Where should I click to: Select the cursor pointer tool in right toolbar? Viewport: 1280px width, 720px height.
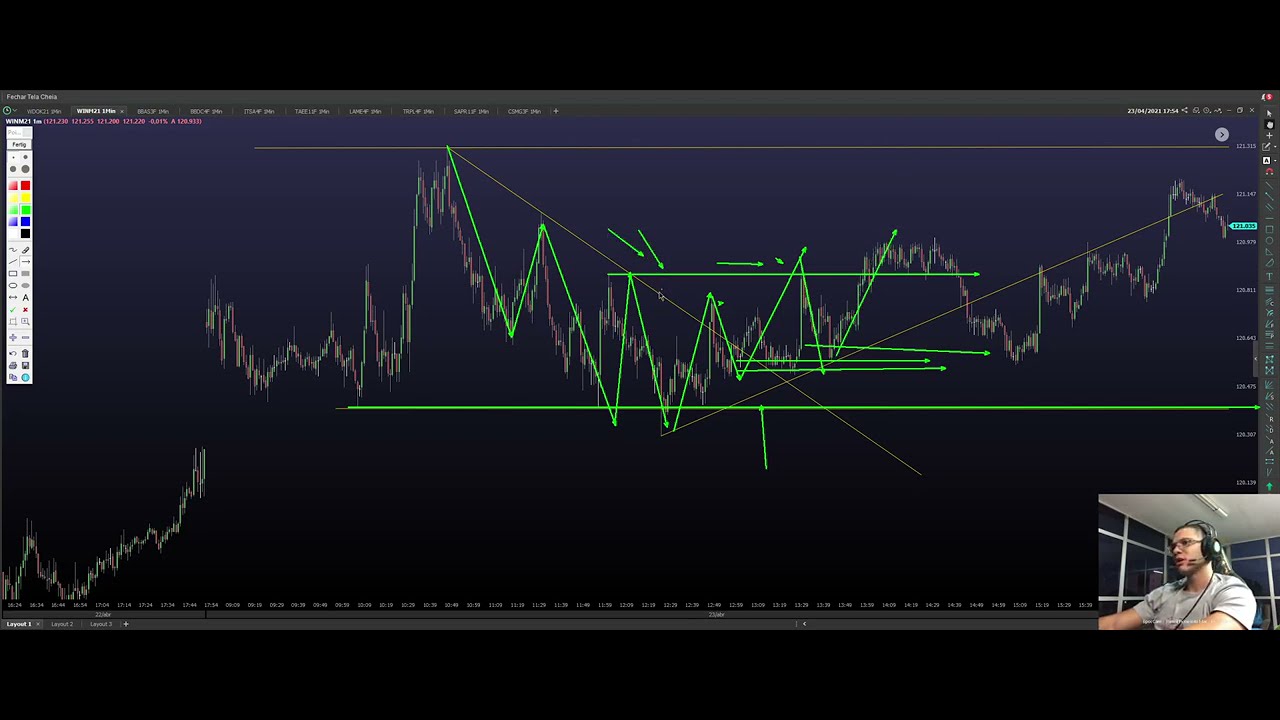pyautogui.click(x=1269, y=112)
